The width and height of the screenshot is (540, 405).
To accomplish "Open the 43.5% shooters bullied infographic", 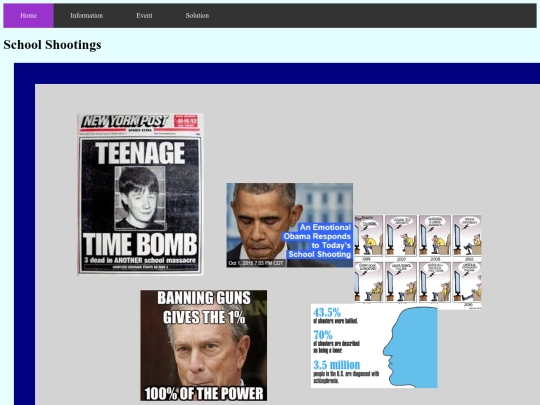I will pyautogui.click(x=374, y=346).
